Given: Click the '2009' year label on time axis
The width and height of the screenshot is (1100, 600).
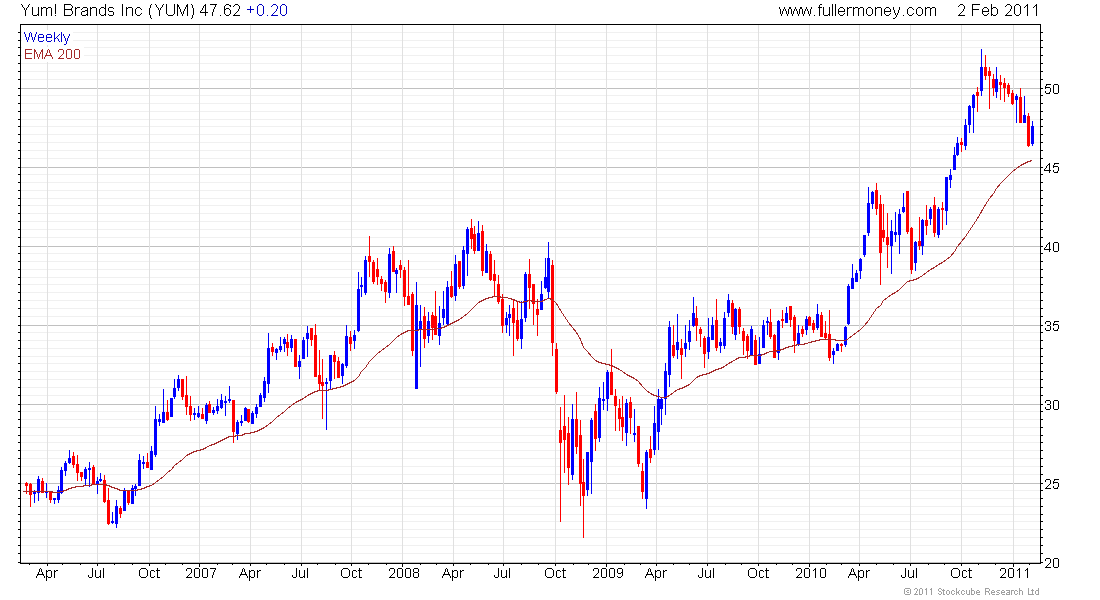Looking at the screenshot, I should tap(608, 573).
